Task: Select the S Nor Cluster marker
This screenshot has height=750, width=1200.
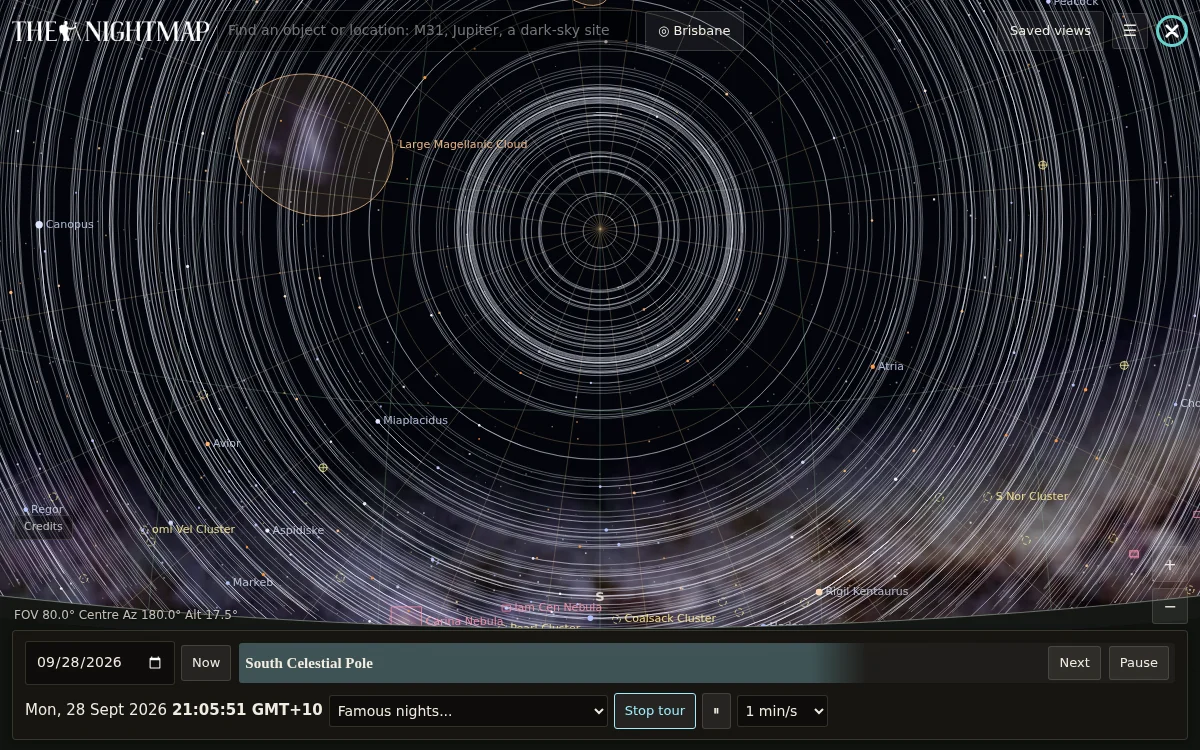Action: [x=988, y=496]
